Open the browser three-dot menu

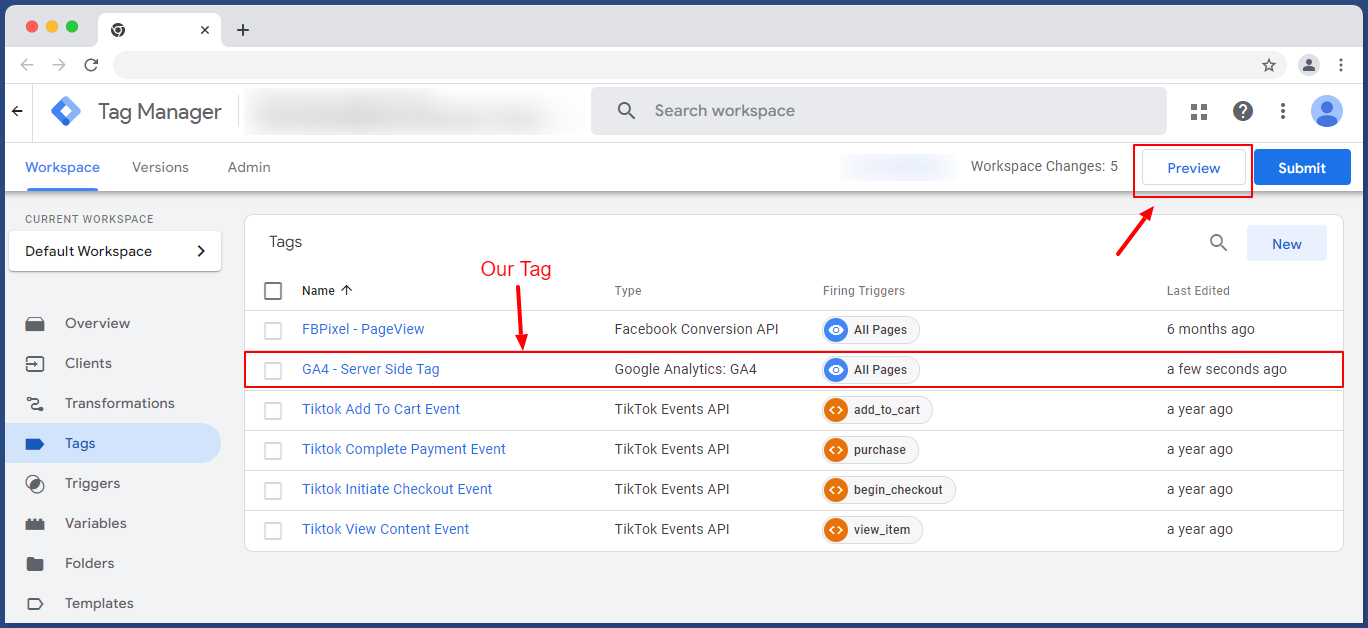click(x=1341, y=65)
